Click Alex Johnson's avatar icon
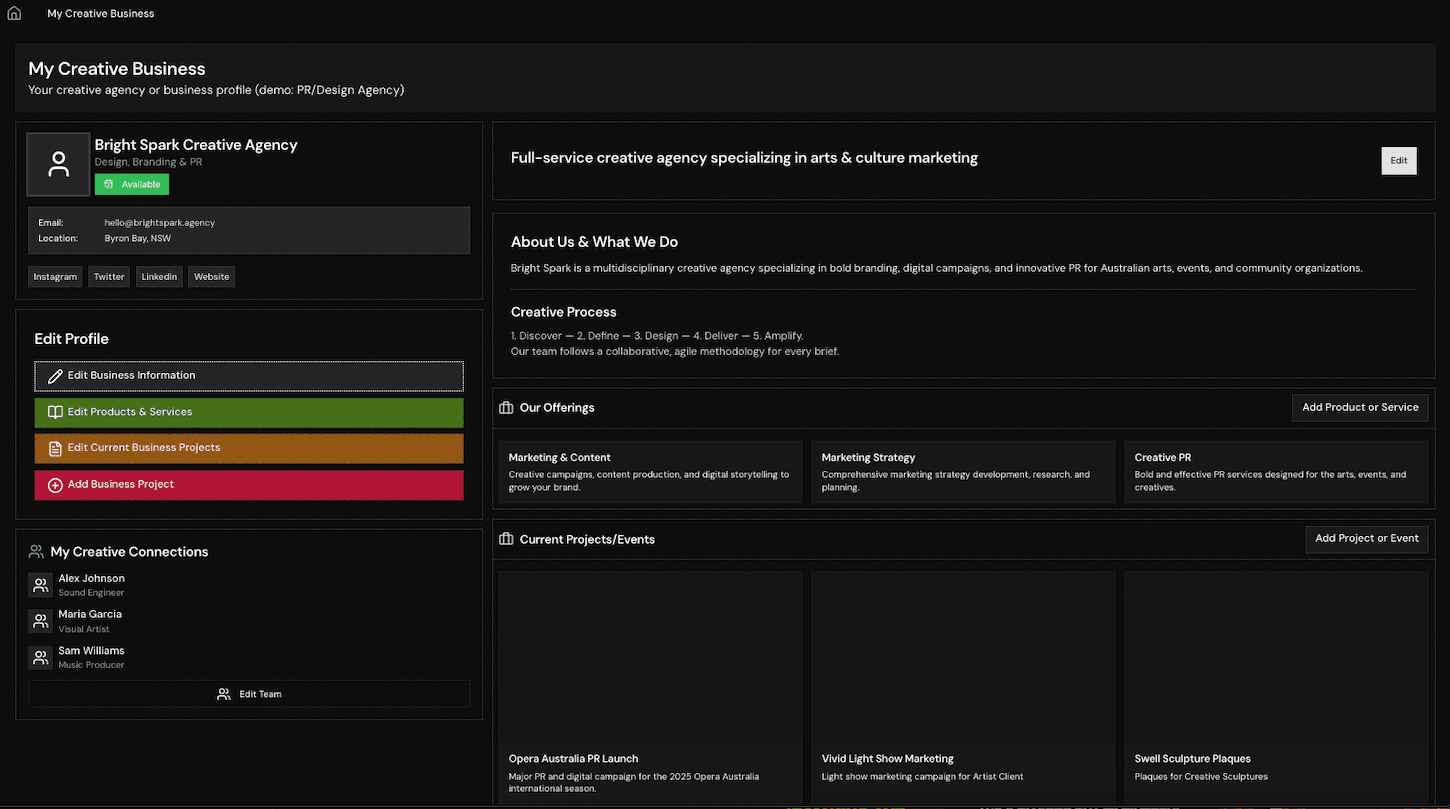 40,585
